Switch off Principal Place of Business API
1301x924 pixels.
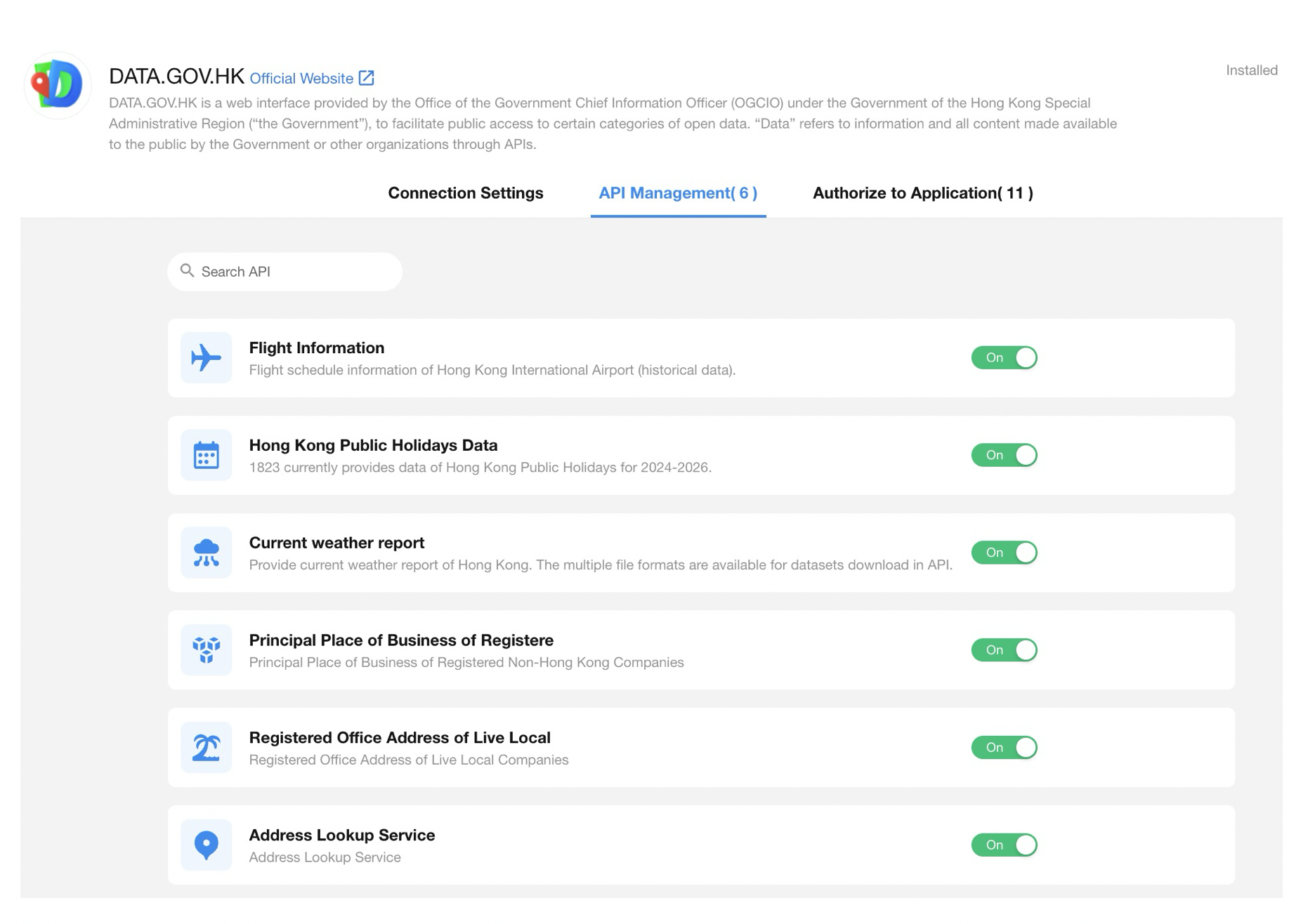coord(1004,650)
